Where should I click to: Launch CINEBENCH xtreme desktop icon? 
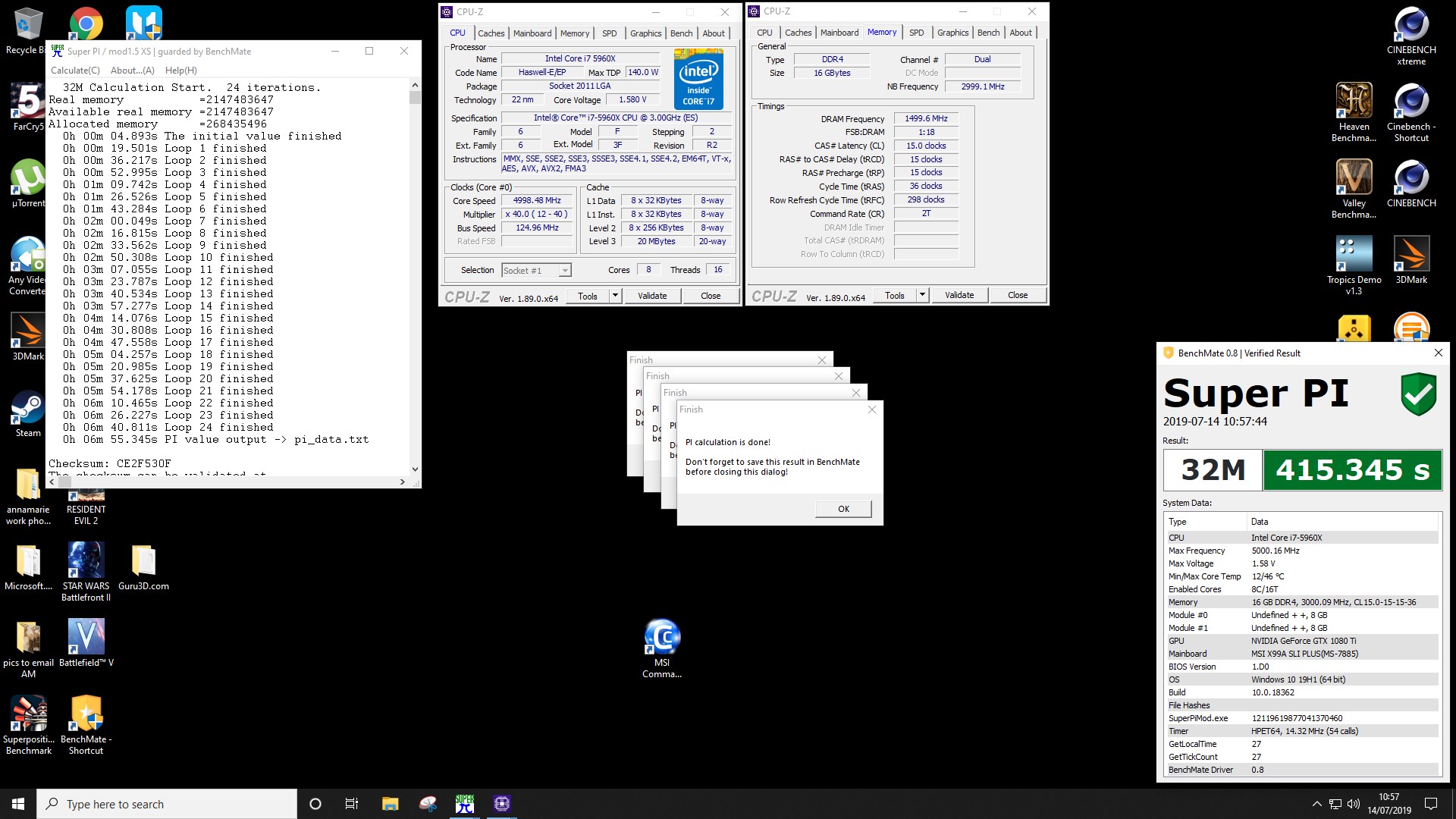point(1411,36)
